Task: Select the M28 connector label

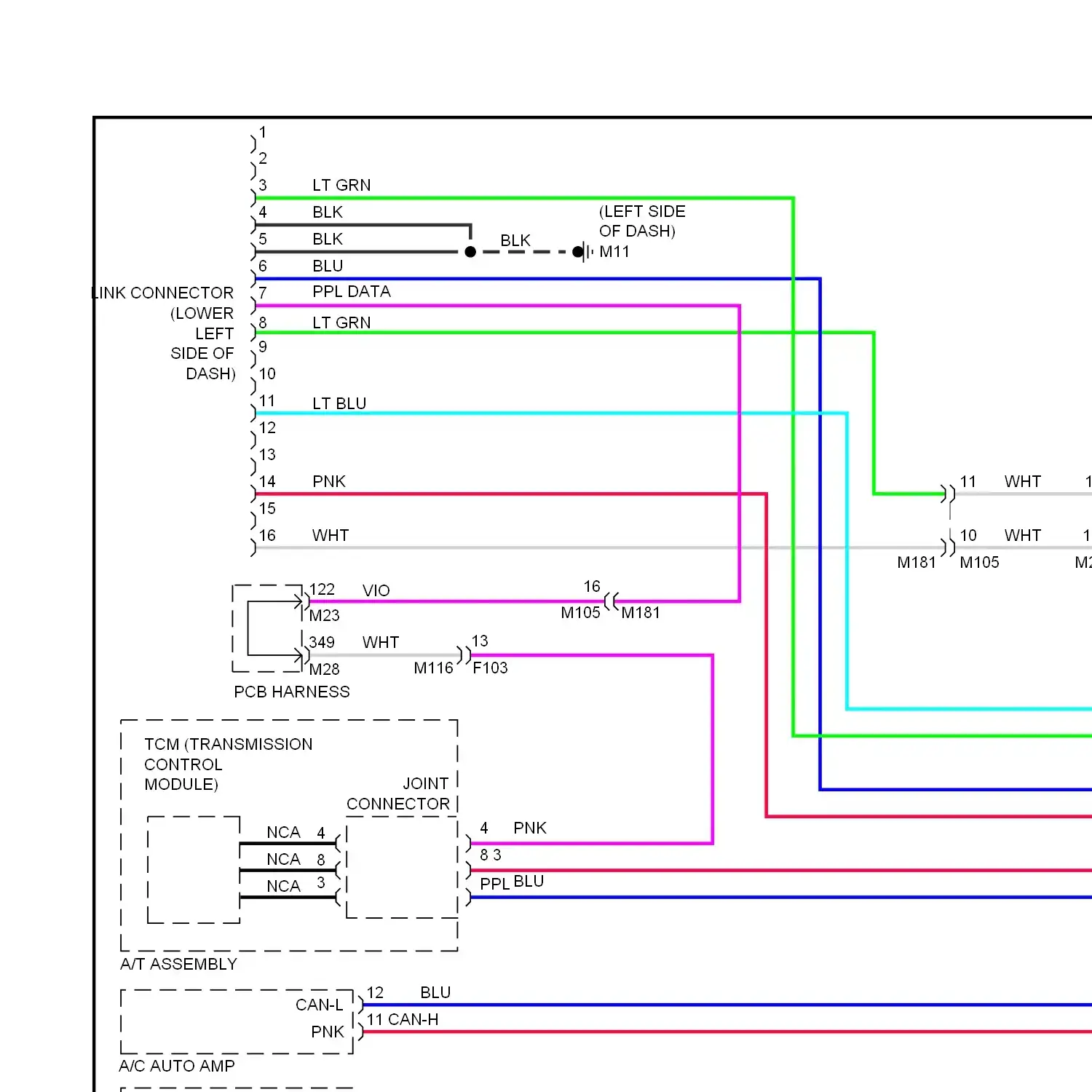Action: coord(325,669)
